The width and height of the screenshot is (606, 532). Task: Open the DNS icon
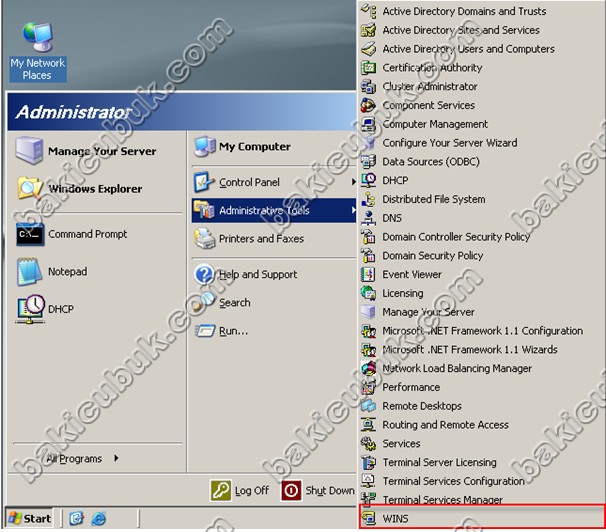(x=369, y=218)
